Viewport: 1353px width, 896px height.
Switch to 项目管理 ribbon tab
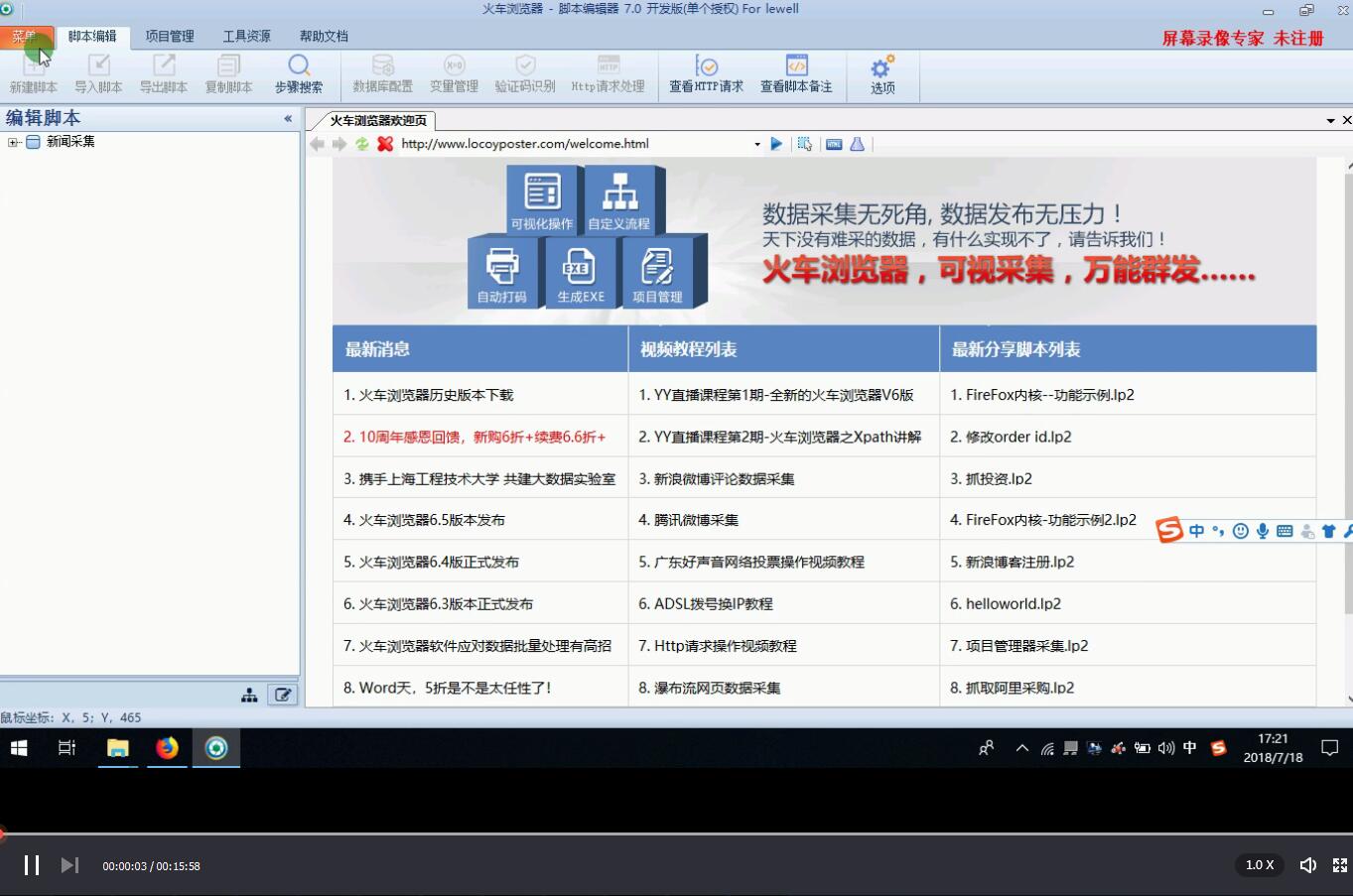pos(170,36)
